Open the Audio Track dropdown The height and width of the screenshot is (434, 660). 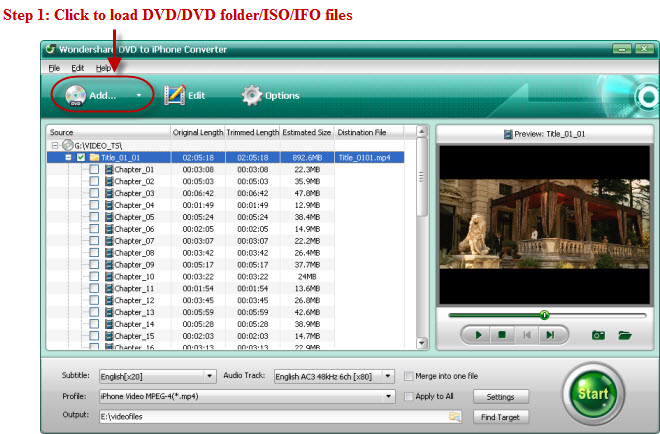388,376
